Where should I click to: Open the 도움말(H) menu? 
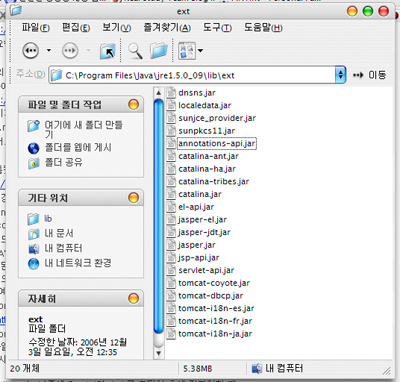(263, 27)
